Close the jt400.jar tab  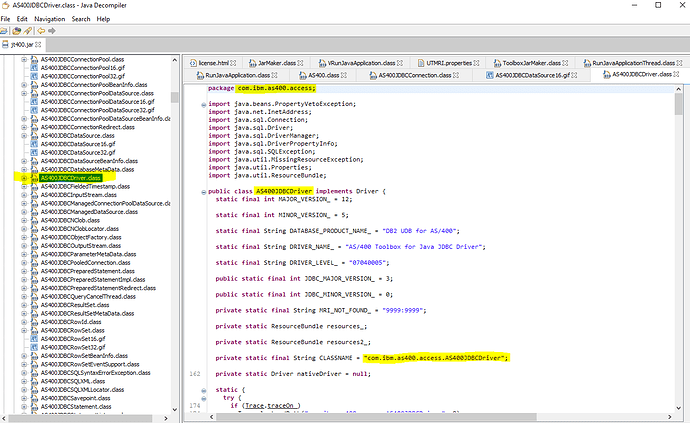(38, 44)
